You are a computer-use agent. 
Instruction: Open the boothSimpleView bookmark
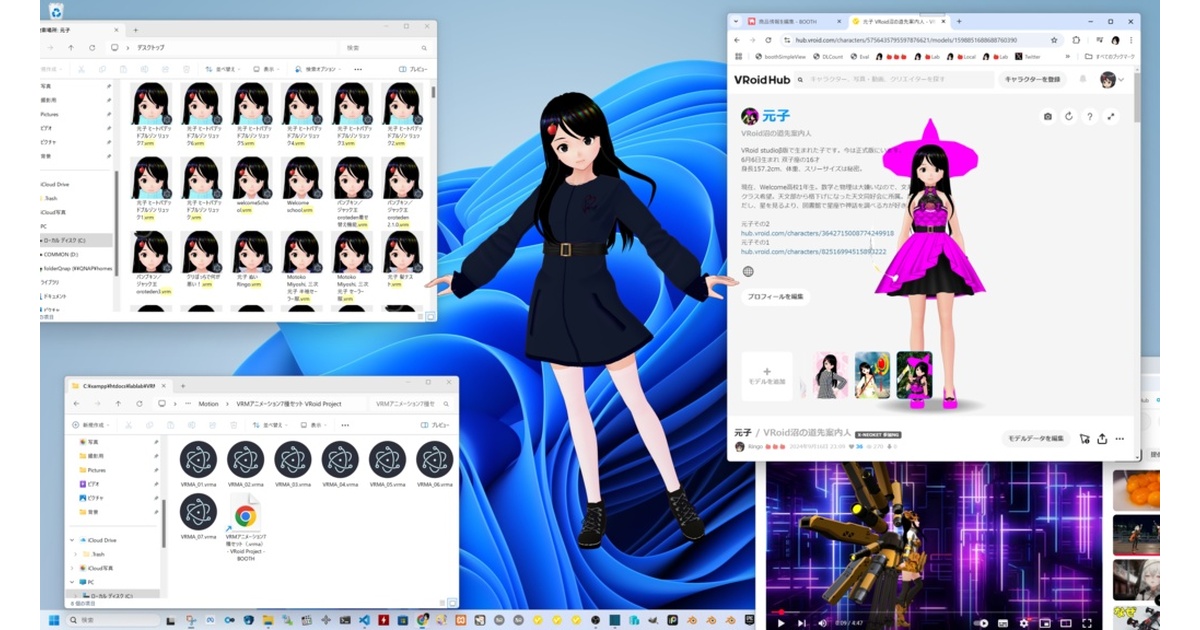(x=781, y=57)
